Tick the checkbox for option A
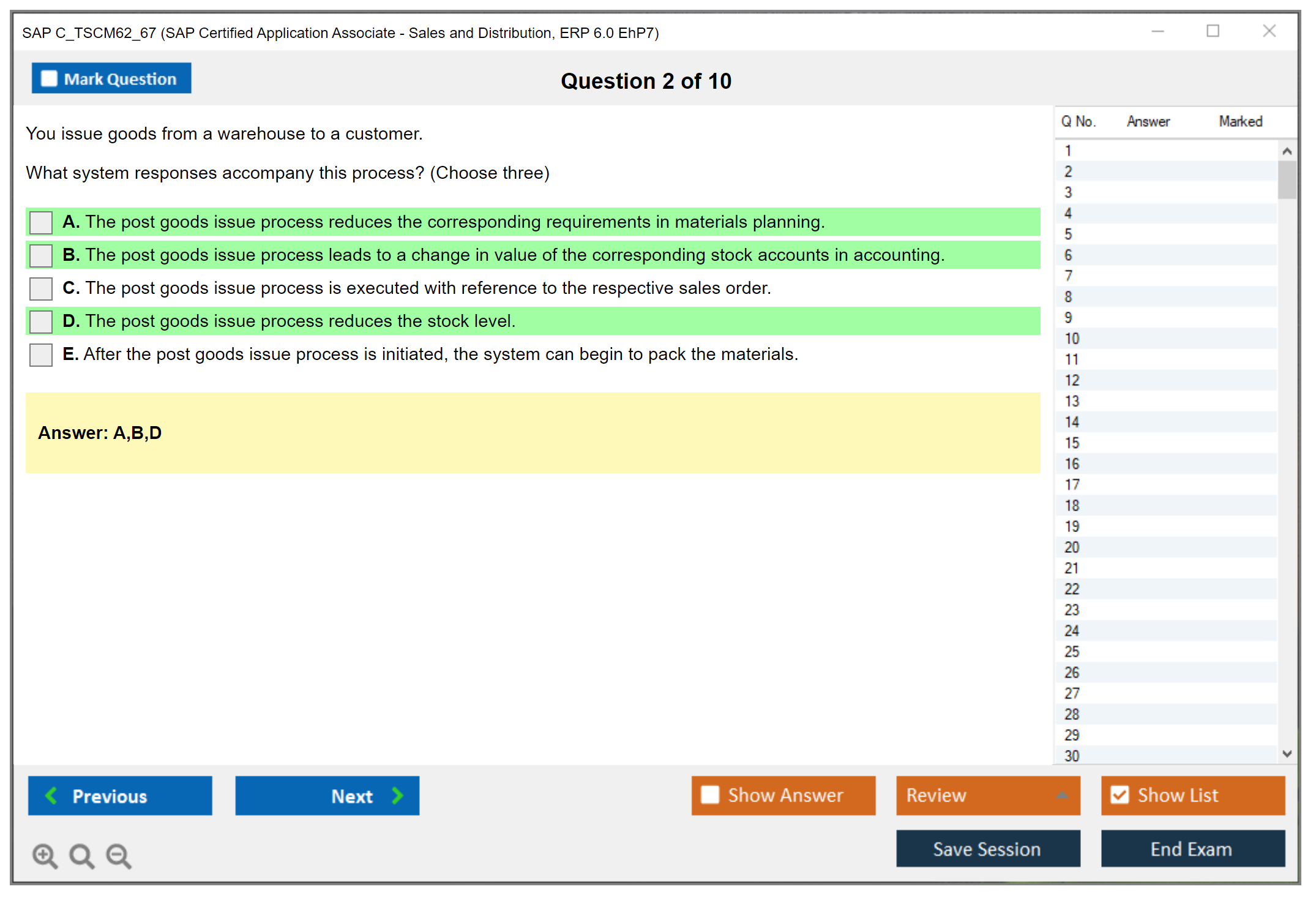The width and height of the screenshot is (1316, 900). tap(41, 222)
